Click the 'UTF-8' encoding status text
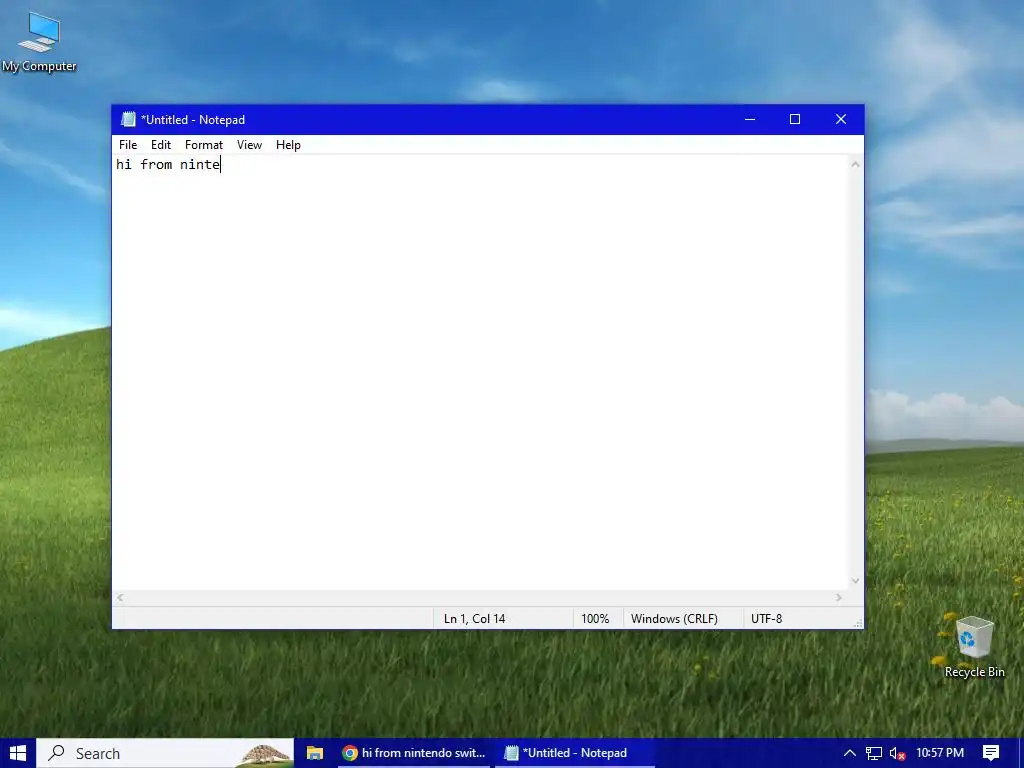The image size is (1024, 768). (766, 618)
